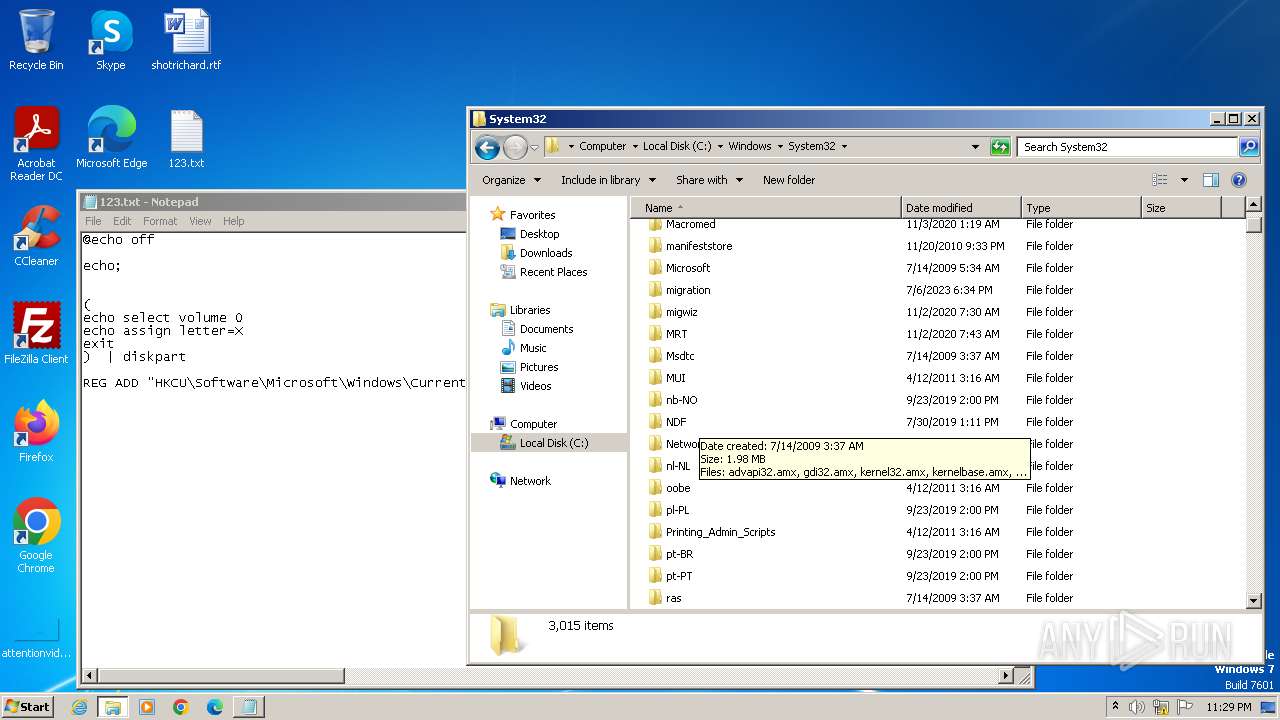Screen dimensions: 1280x720
Task: Sort by Size column header
Action: tap(1181, 208)
